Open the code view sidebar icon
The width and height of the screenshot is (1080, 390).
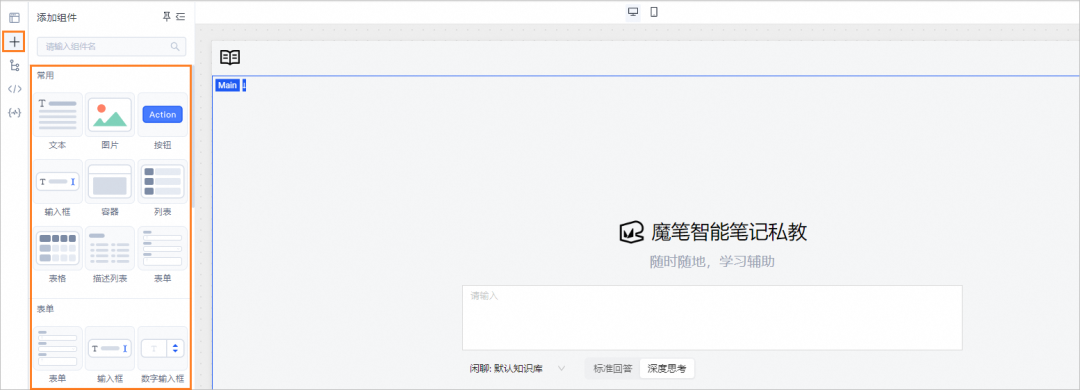click(14, 89)
